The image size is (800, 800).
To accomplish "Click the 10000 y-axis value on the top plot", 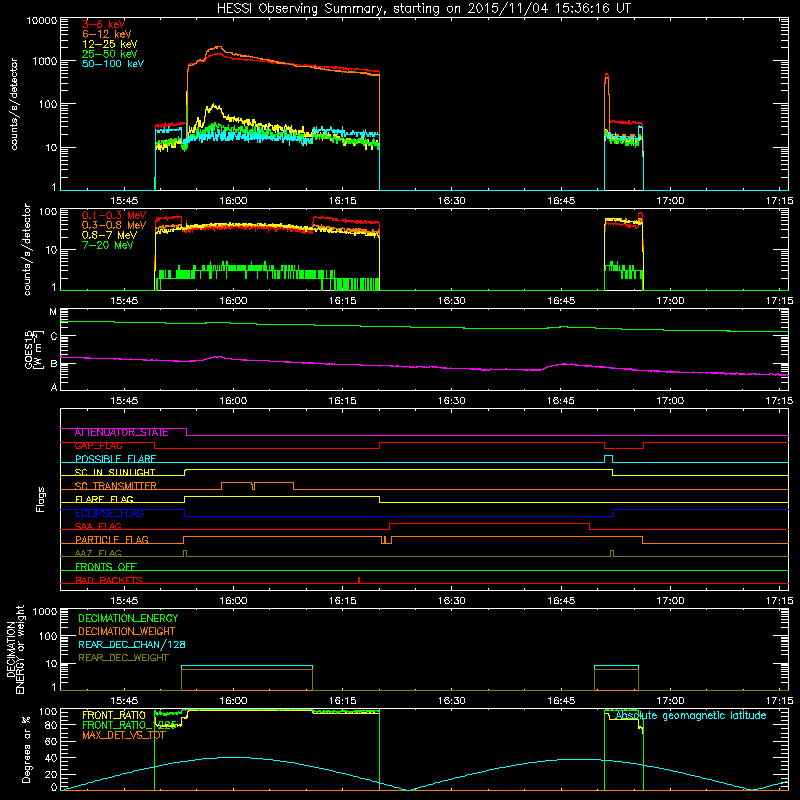I will point(41,20).
